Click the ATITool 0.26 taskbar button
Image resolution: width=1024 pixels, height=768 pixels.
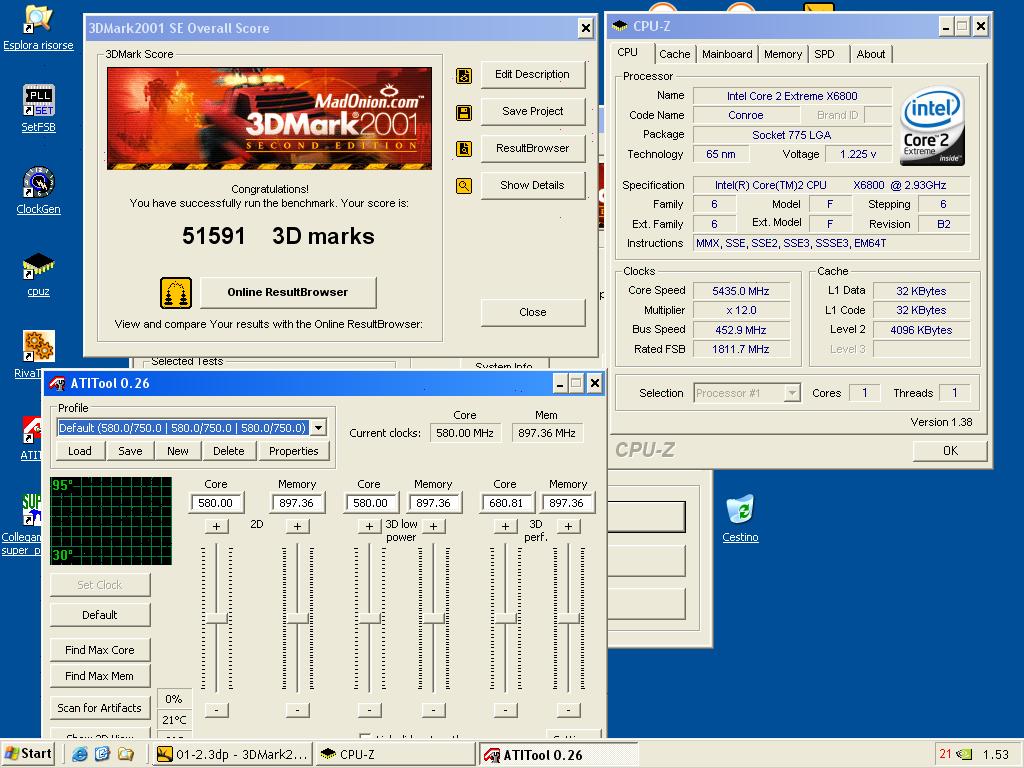pos(558,754)
